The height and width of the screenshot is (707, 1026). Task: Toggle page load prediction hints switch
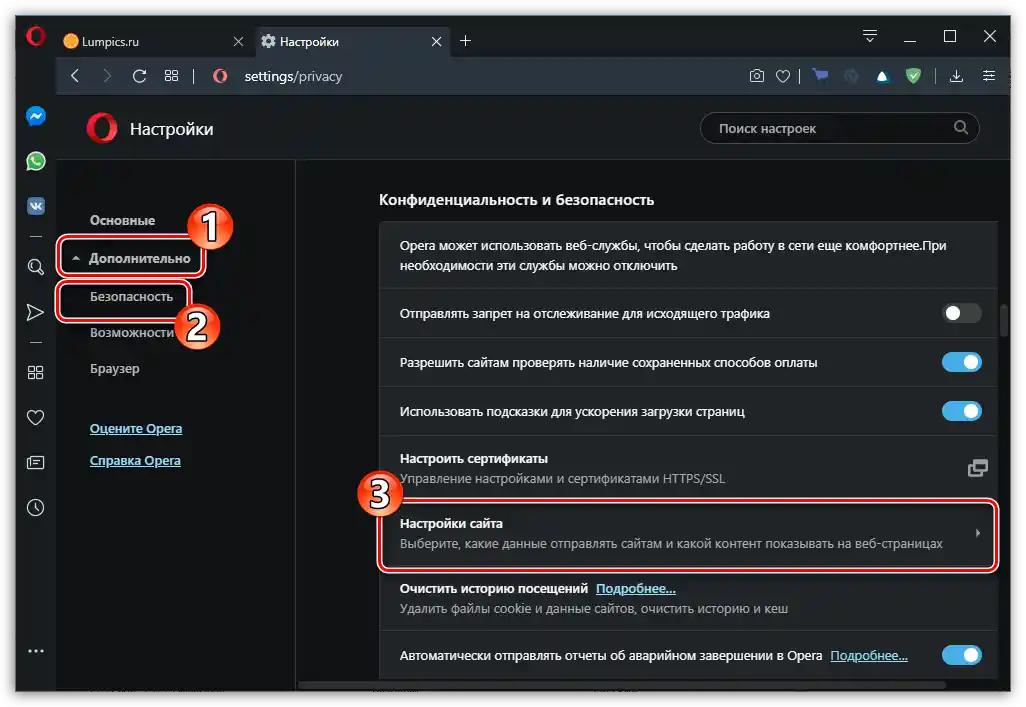pyautogui.click(x=961, y=411)
